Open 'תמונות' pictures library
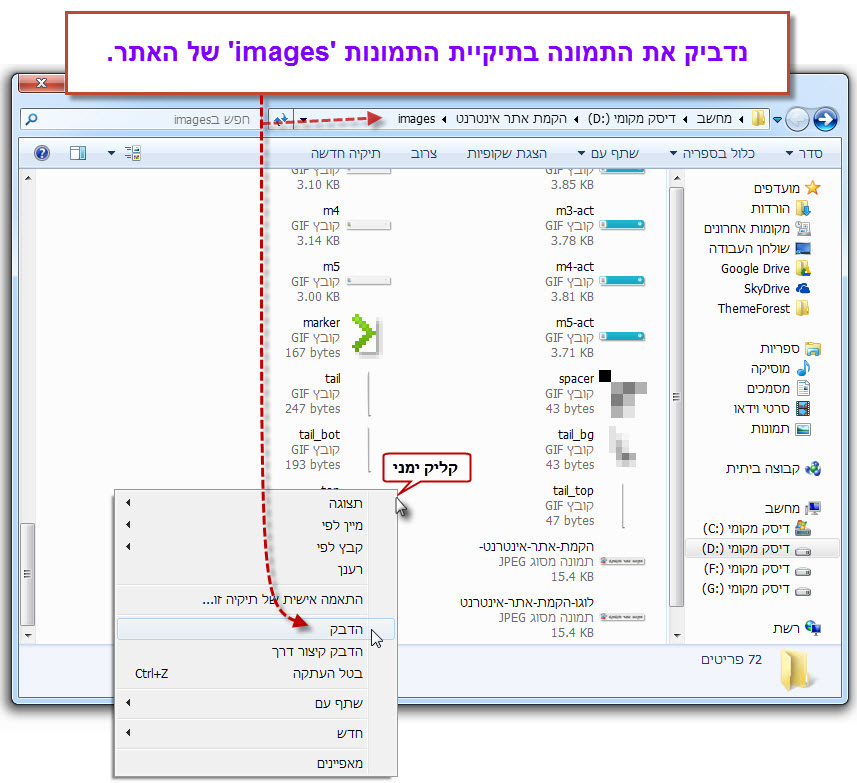This screenshot has height=783, width=857. [x=780, y=428]
